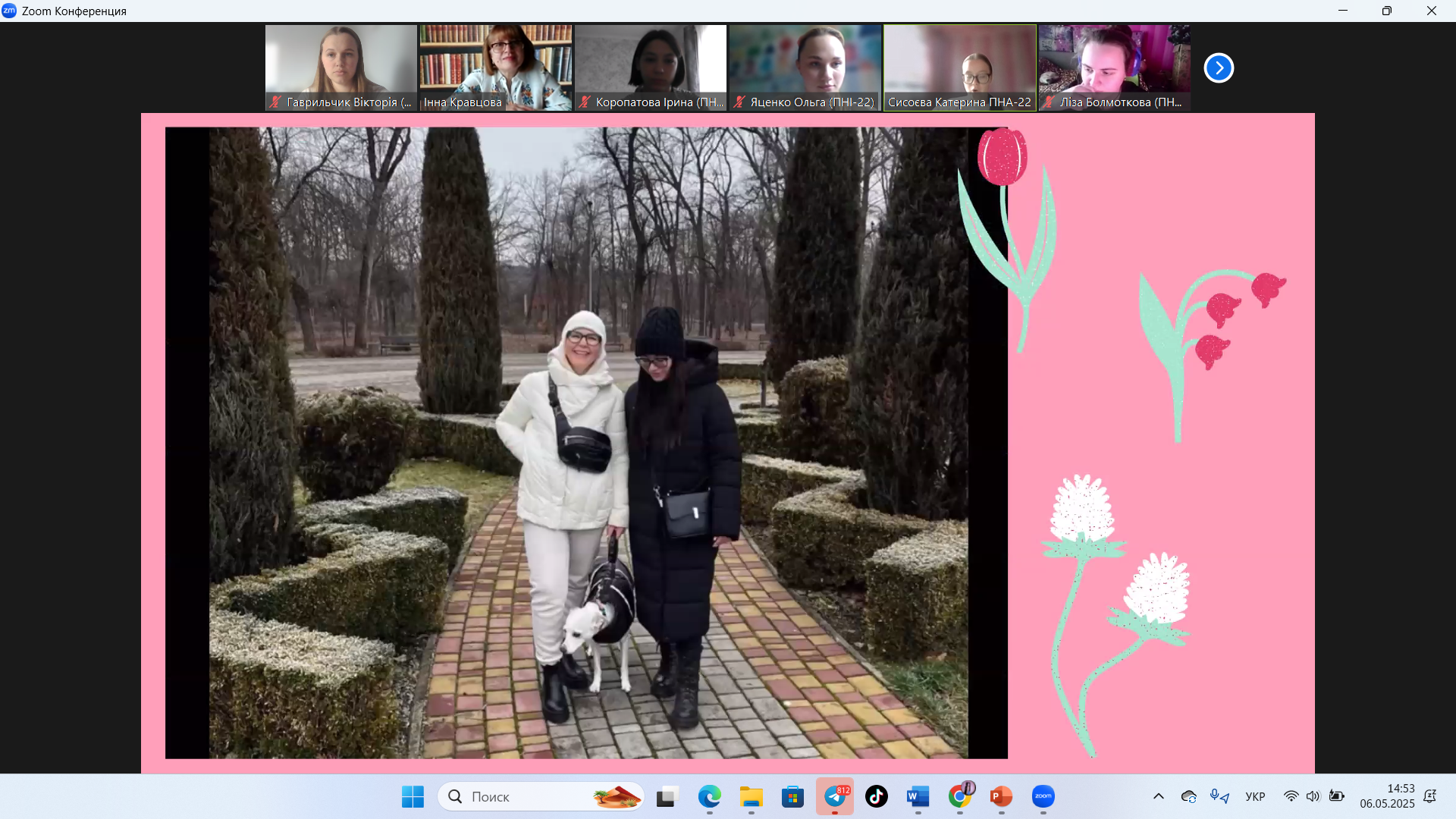Toggle Task View button
This screenshot has width=1456, height=819.
pyautogui.click(x=667, y=796)
